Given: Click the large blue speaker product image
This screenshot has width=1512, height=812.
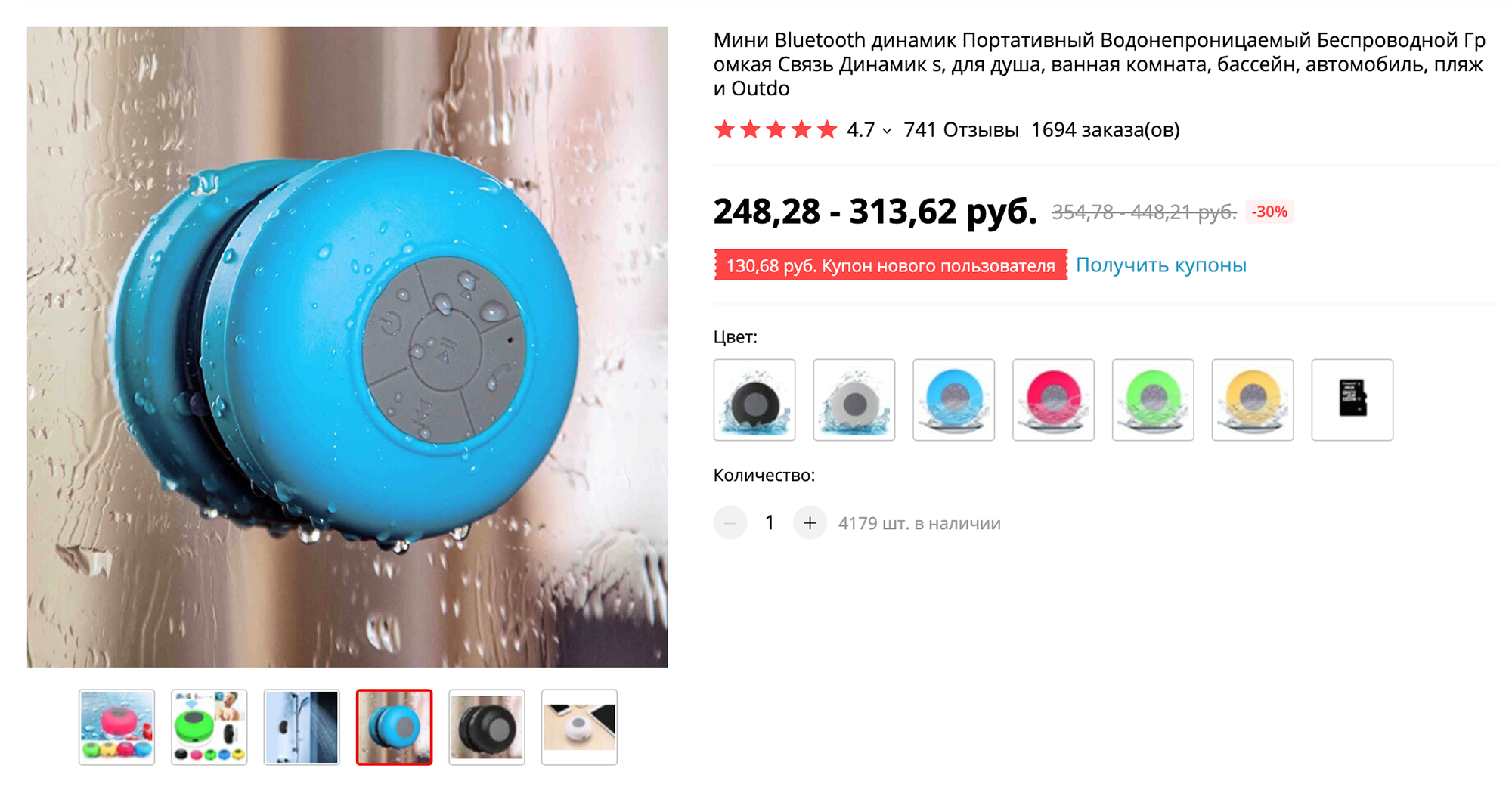Looking at the screenshot, I should [347, 347].
